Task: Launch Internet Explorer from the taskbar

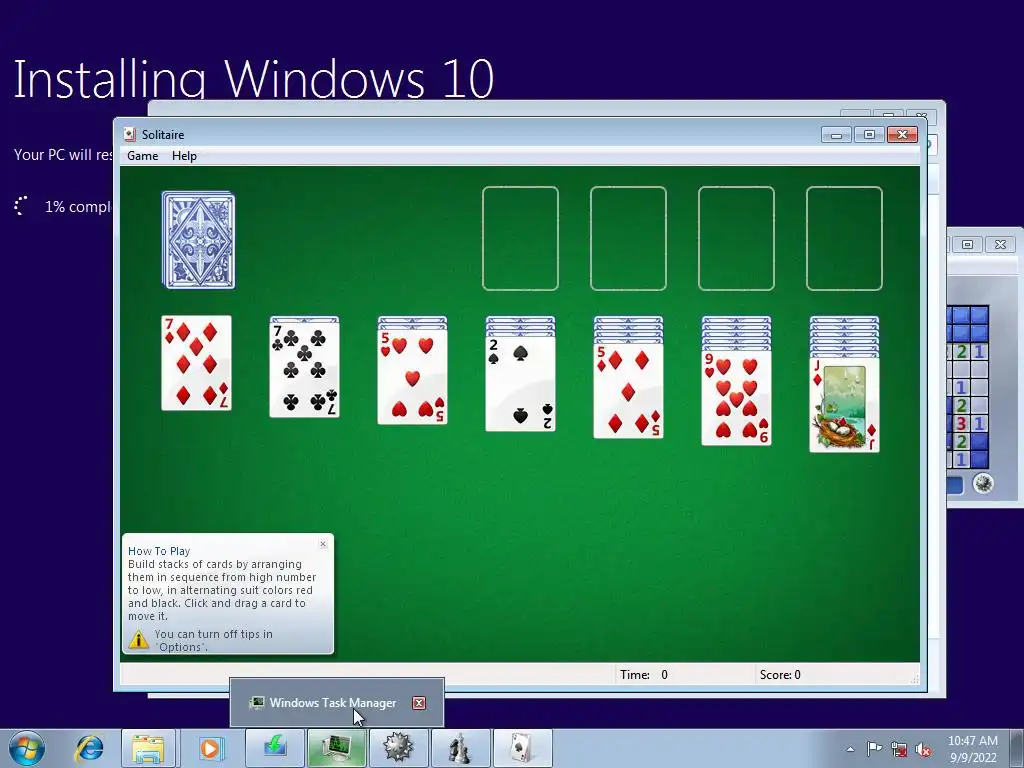Action: pyautogui.click(x=89, y=748)
